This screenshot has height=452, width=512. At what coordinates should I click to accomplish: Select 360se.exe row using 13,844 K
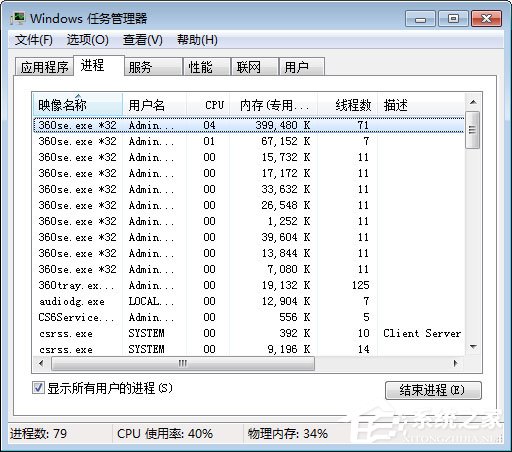pos(248,253)
